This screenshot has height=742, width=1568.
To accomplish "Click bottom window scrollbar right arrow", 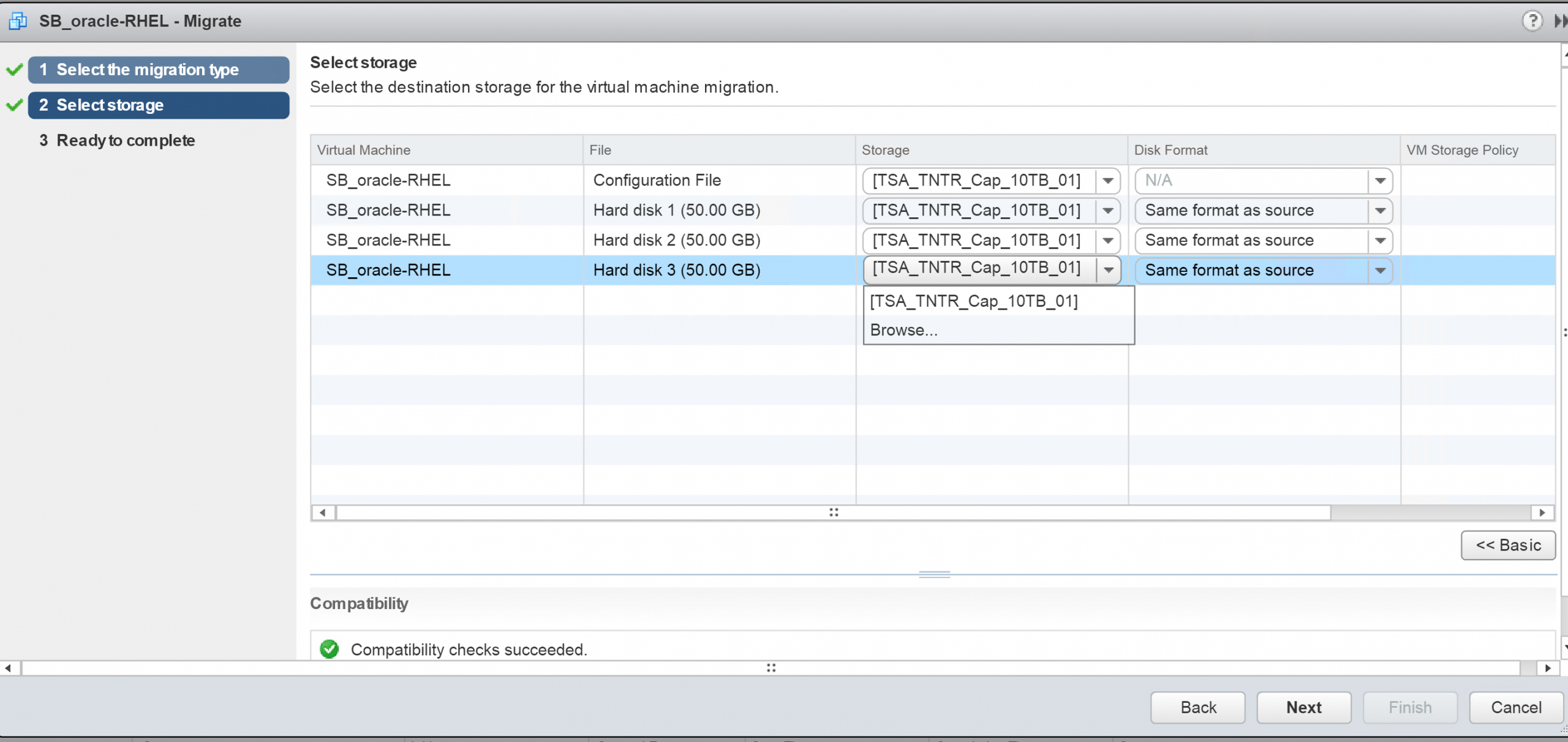I will point(1548,668).
